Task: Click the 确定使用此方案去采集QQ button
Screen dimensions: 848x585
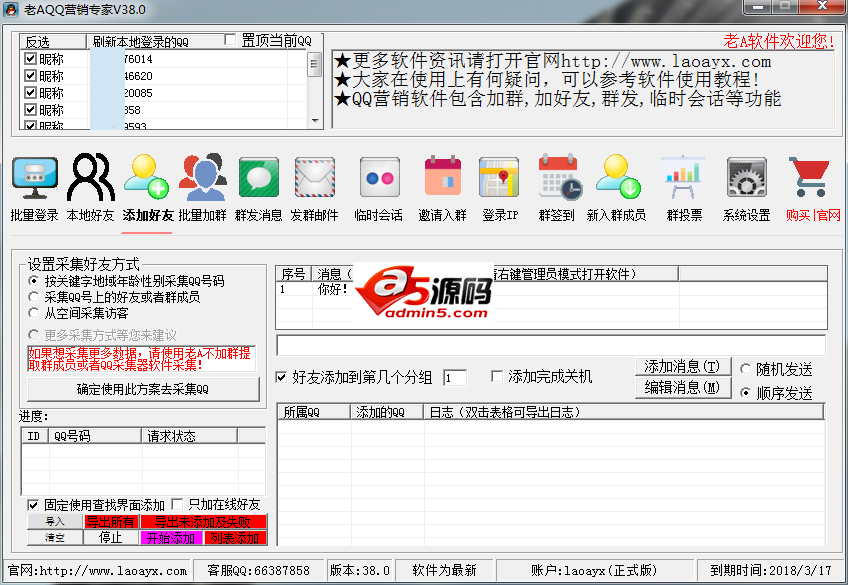Action: (143, 389)
